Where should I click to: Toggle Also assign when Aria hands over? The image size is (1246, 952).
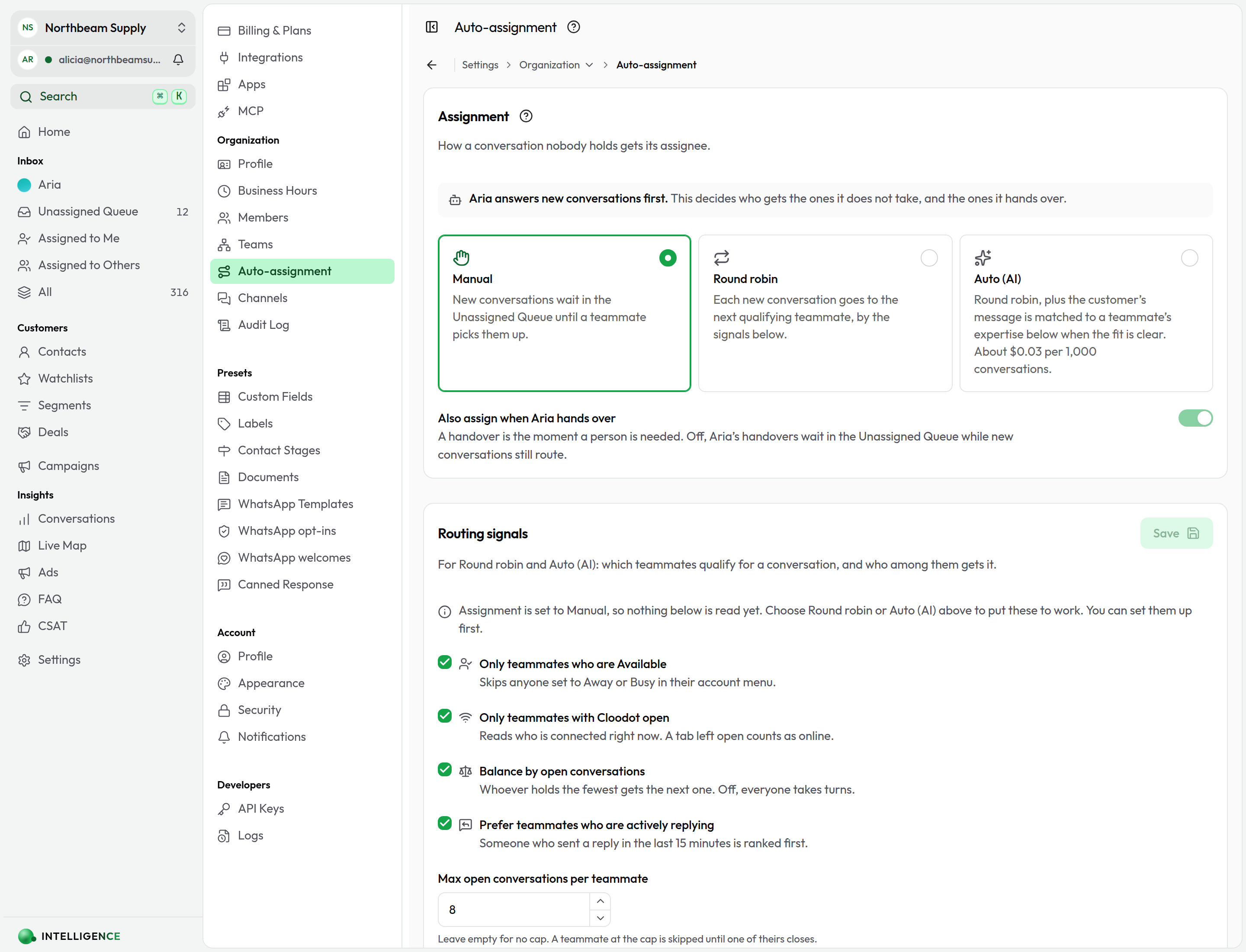[1195, 418]
